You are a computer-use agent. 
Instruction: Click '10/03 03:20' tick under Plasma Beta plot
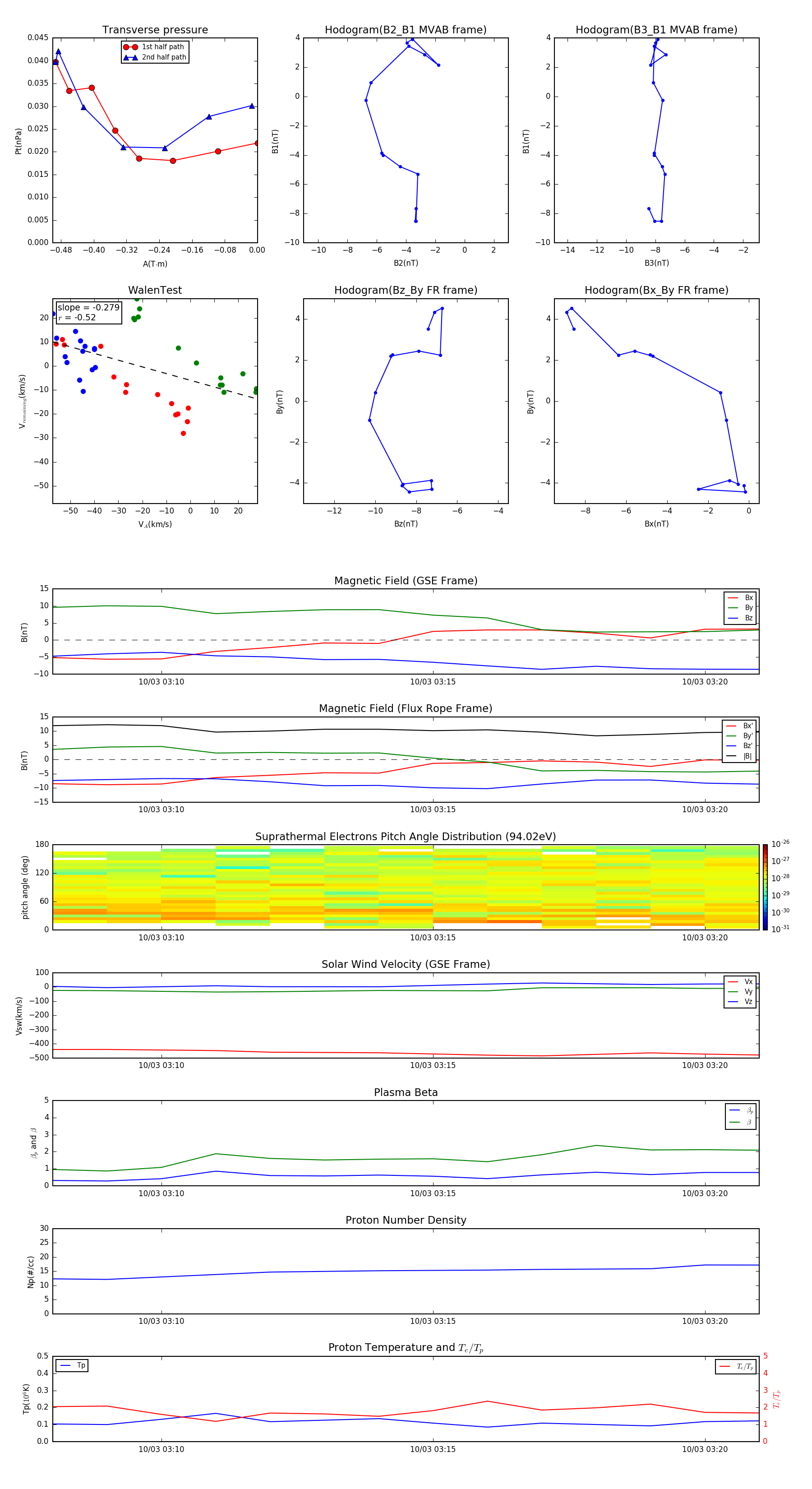click(x=705, y=1193)
